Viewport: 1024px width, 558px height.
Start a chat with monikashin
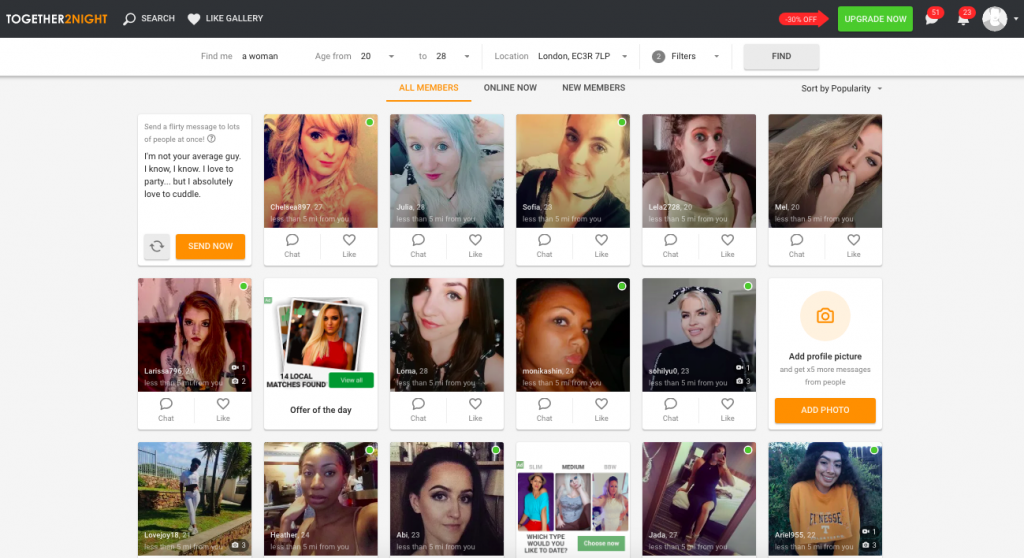pos(544,409)
